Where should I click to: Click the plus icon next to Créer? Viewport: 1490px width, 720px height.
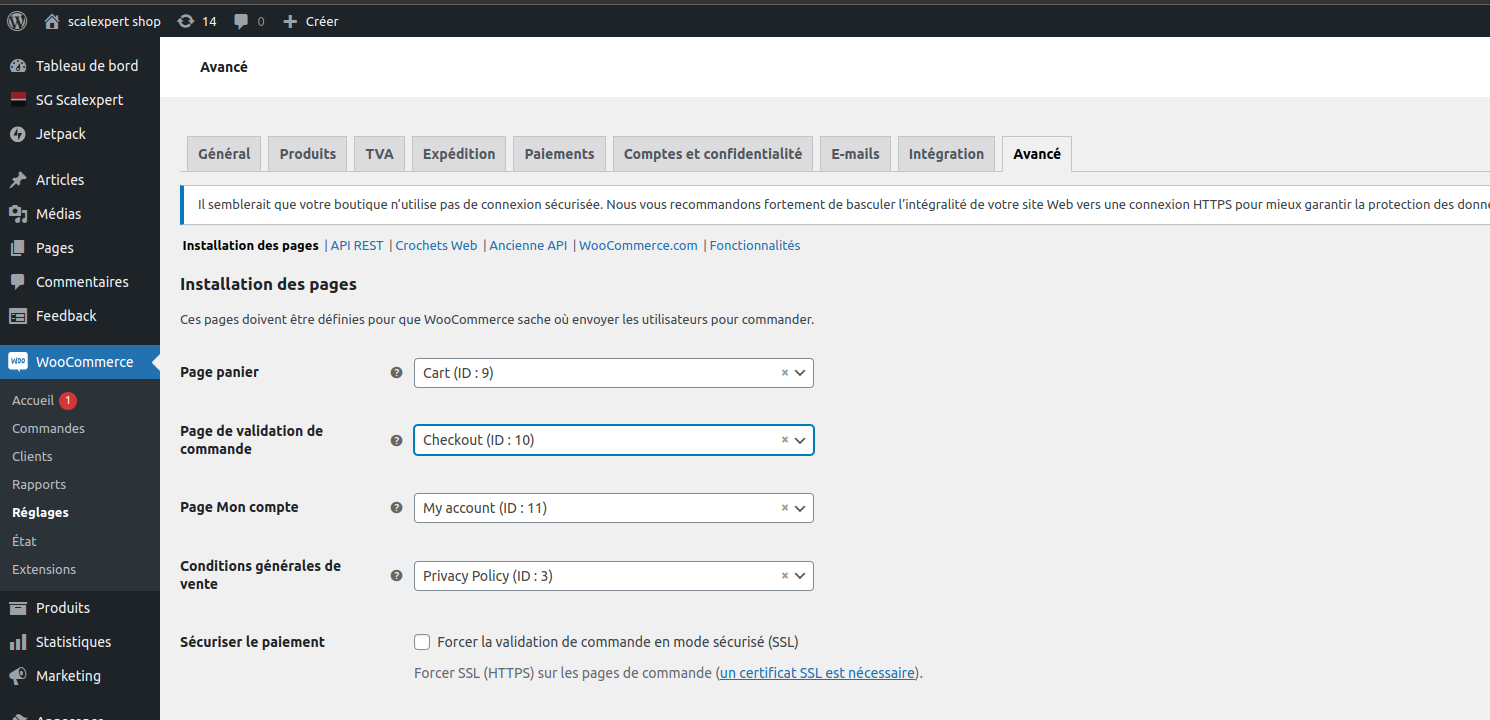click(290, 21)
